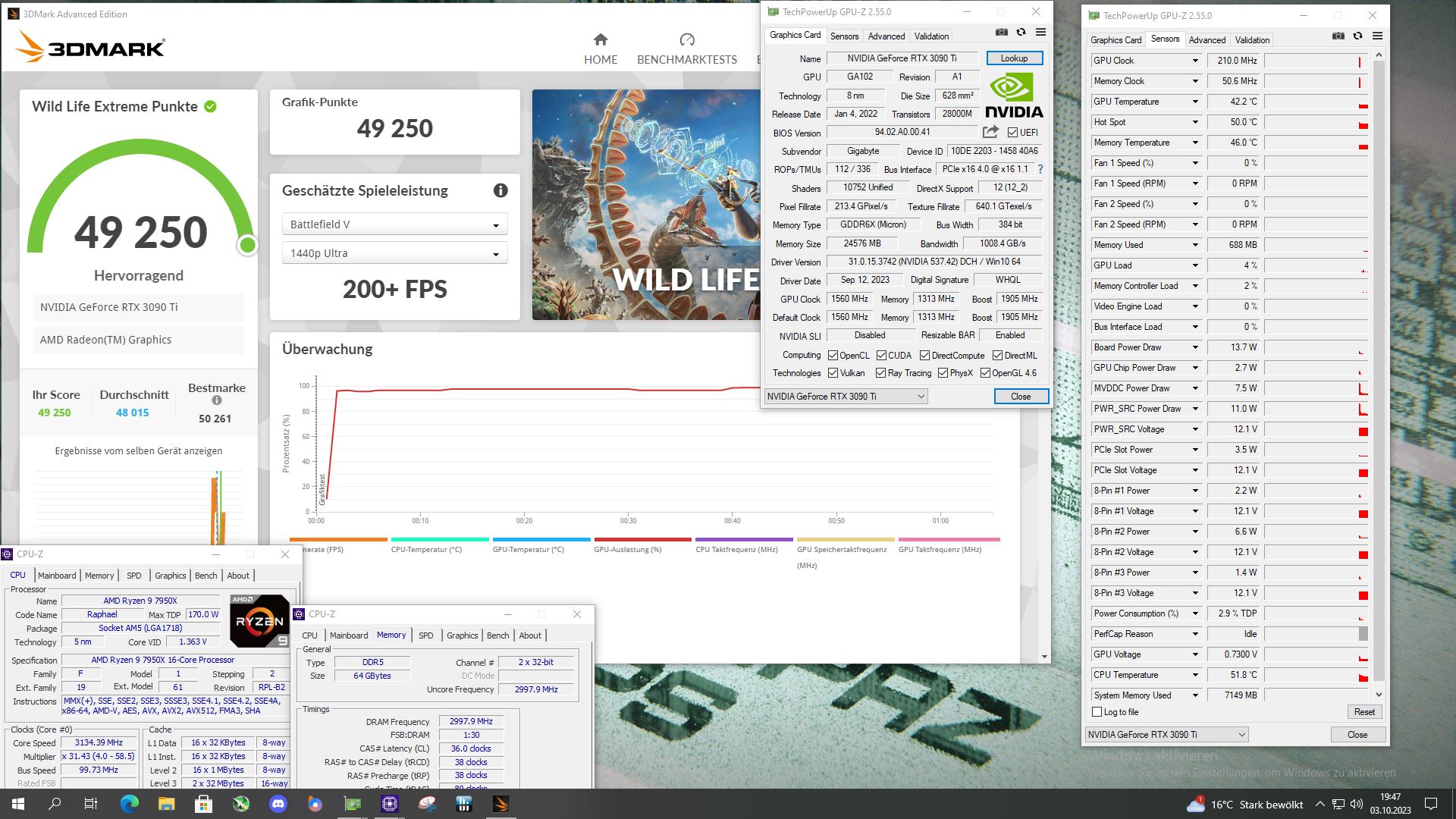Viewport: 1456px width, 819px height.
Task: Click the NVIDIA logo in GPU-Z
Action: pyautogui.click(x=1013, y=95)
